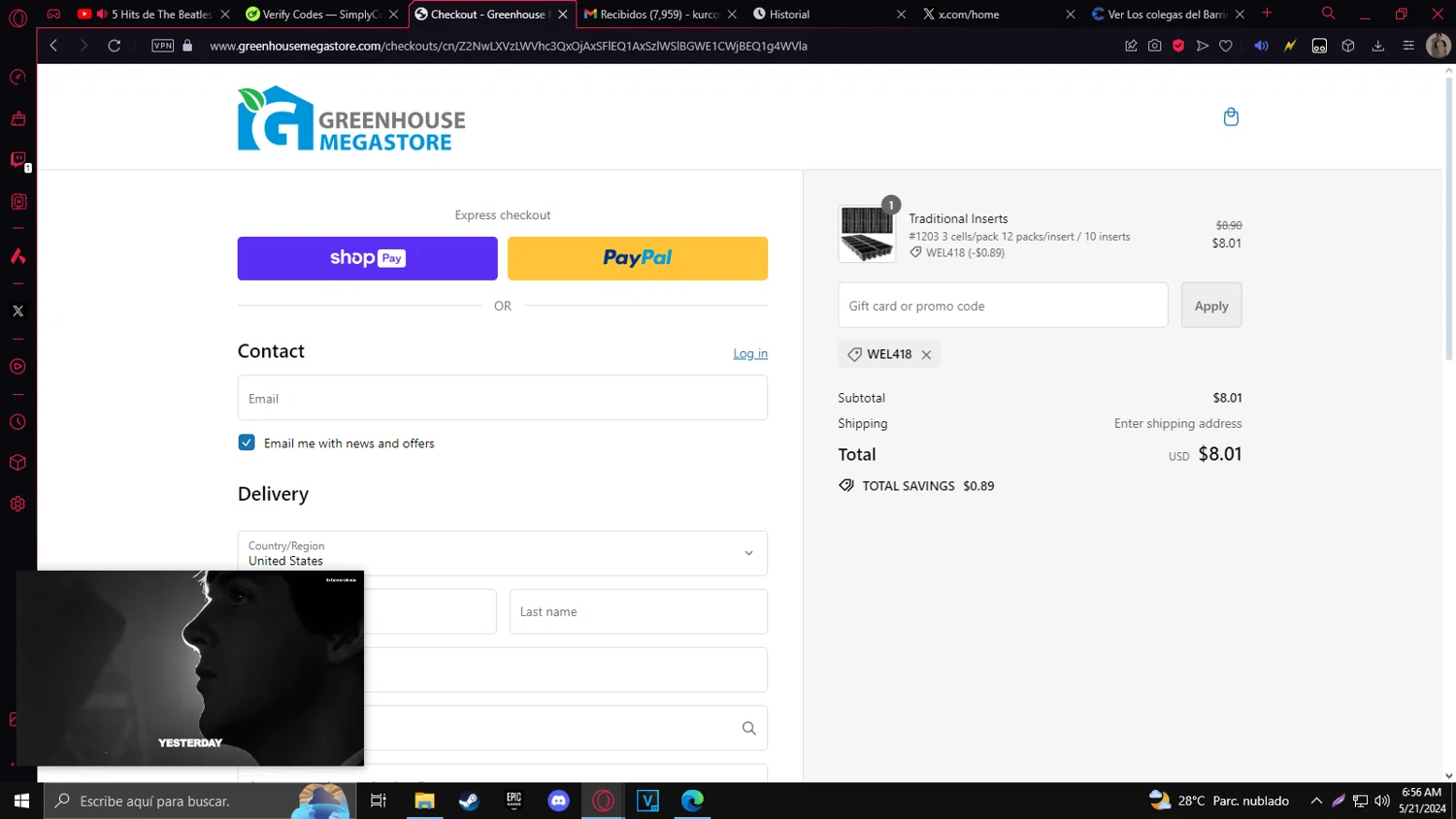Open the red ad blocker shield
The image size is (1456, 819).
tap(1178, 46)
